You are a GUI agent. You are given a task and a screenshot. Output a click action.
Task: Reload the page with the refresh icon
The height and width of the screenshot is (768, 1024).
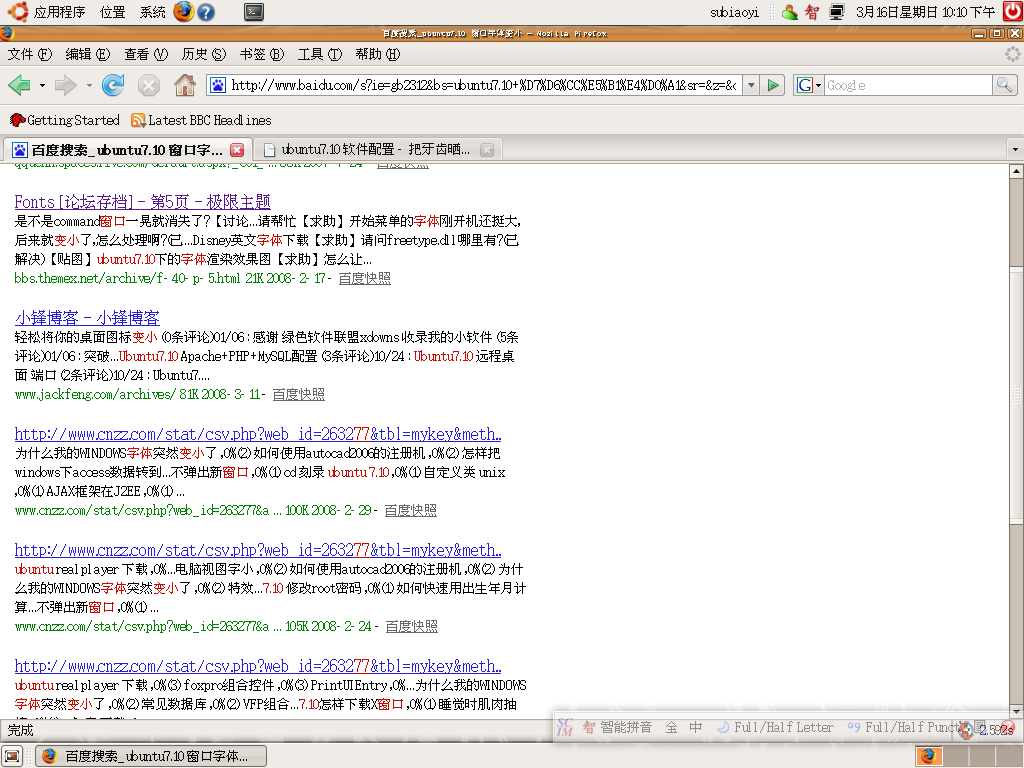113,85
